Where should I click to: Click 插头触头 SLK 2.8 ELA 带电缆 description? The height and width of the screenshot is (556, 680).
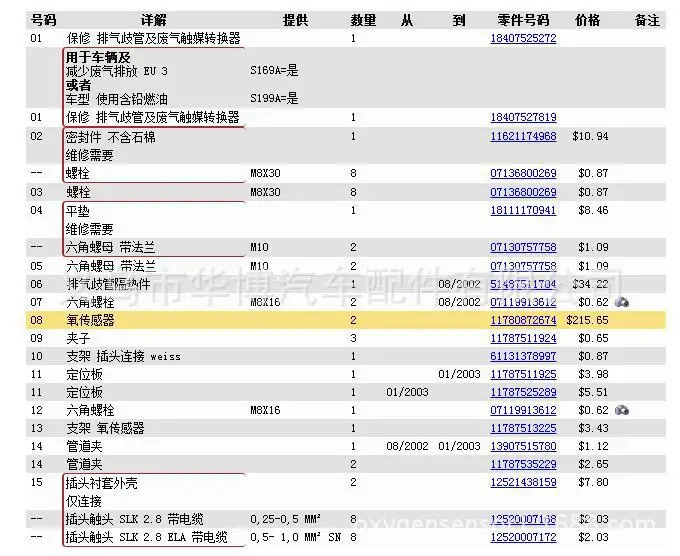[147, 537]
